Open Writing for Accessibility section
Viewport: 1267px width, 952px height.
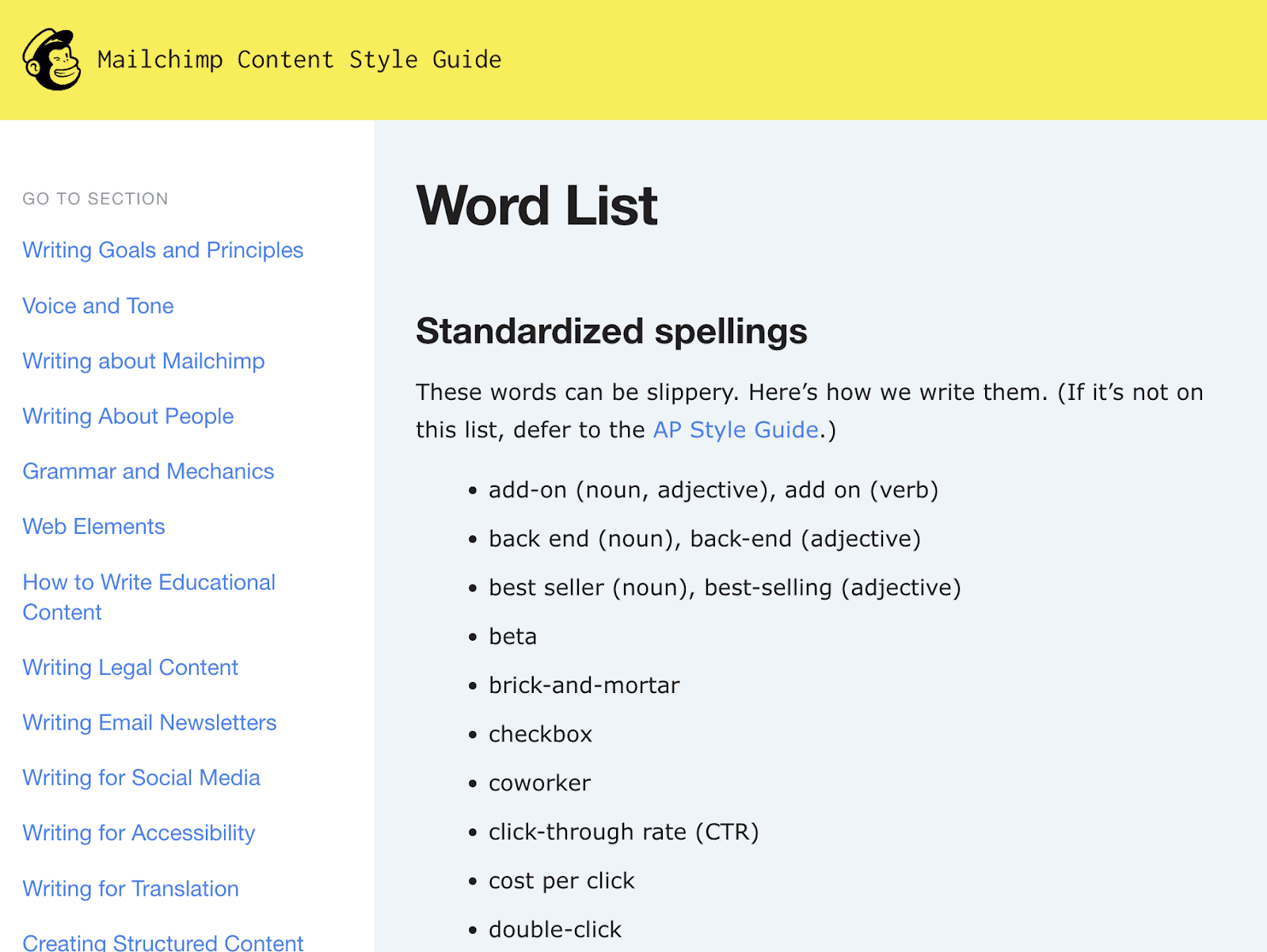pyautogui.click(x=139, y=833)
